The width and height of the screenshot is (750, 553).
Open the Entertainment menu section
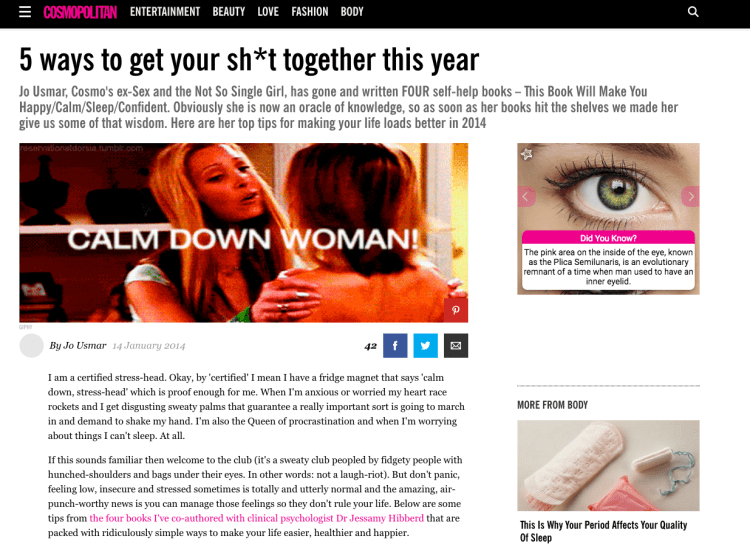click(165, 11)
